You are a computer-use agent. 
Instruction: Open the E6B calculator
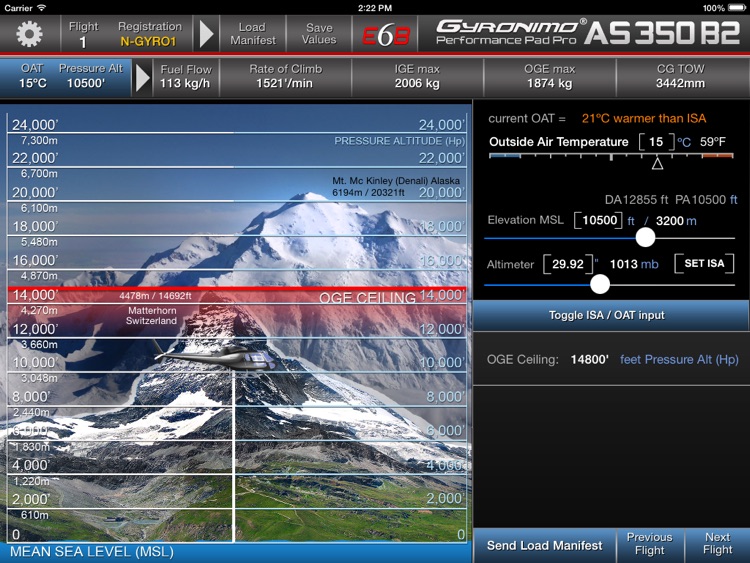point(386,34)
